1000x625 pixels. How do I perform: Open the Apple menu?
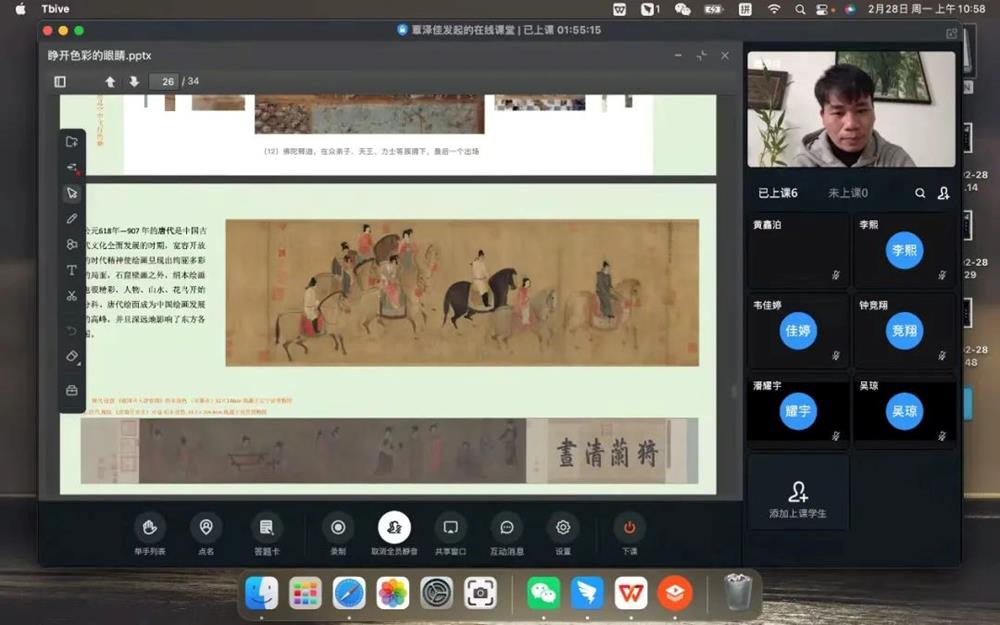coord(20,9)
